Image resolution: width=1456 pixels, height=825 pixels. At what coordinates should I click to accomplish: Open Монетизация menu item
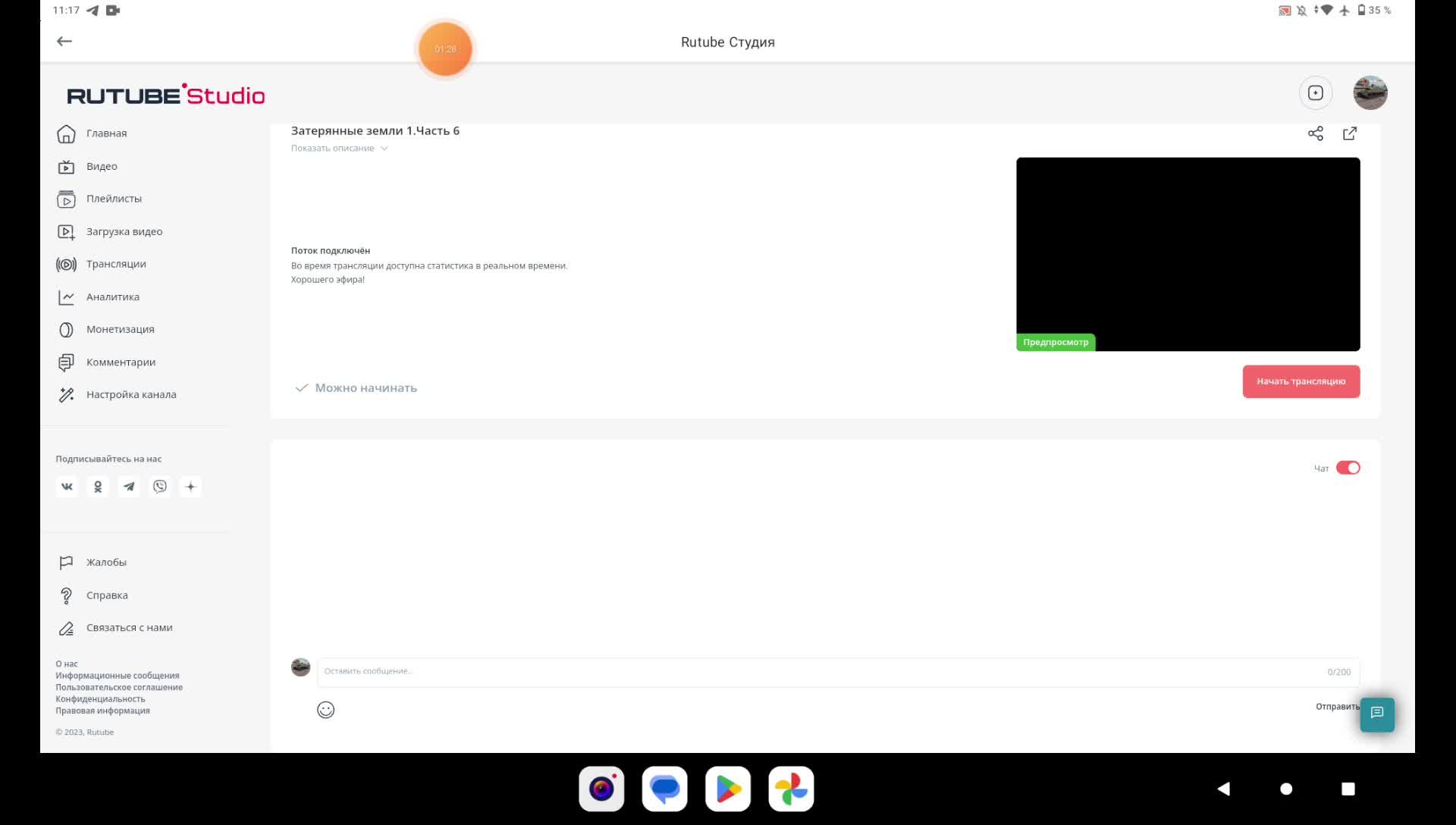tap(120, 329)
